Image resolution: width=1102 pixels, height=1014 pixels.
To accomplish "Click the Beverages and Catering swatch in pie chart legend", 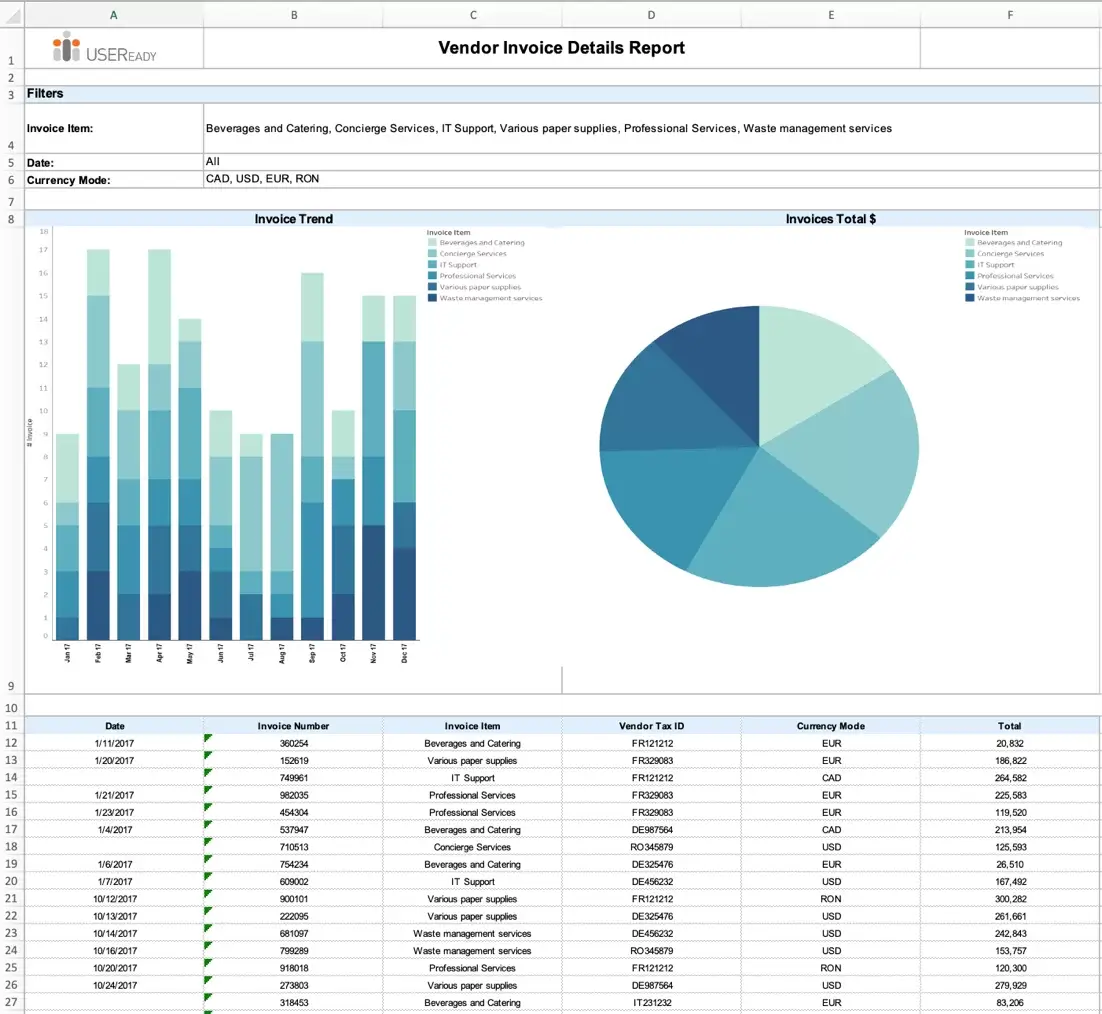I will coord(970,242).
